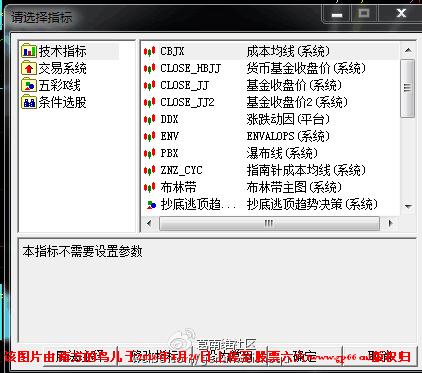Select the CLOSE_HBJJ indicator code
Viewport: 422px width, 373px height.
point(190,68)
